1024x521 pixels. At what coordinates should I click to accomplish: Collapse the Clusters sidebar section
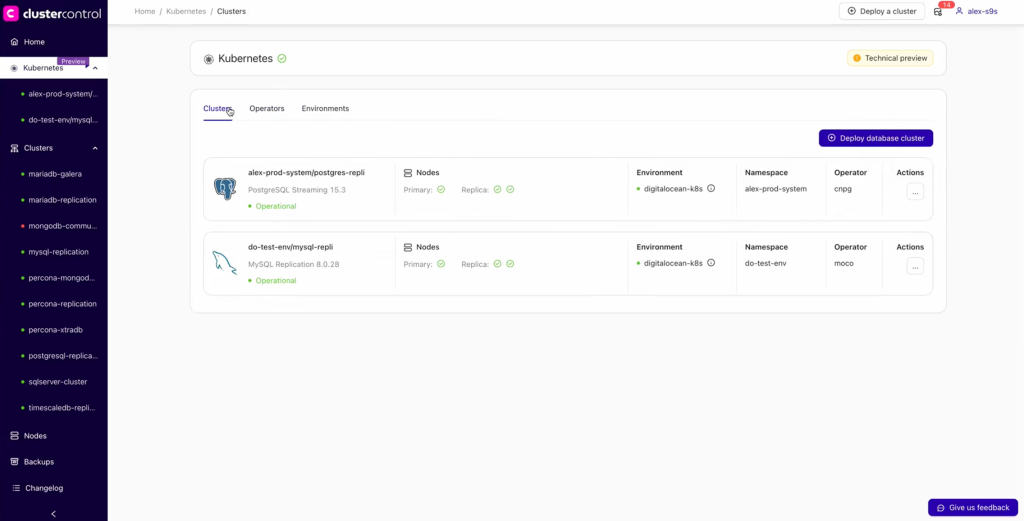click(x=95, y=148)
